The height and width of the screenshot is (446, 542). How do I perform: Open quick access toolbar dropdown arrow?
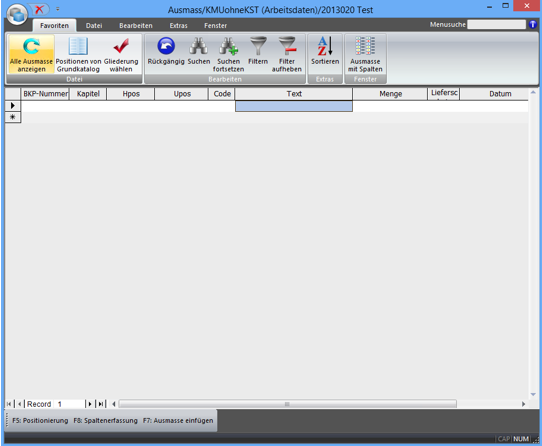tap(58, 9)
